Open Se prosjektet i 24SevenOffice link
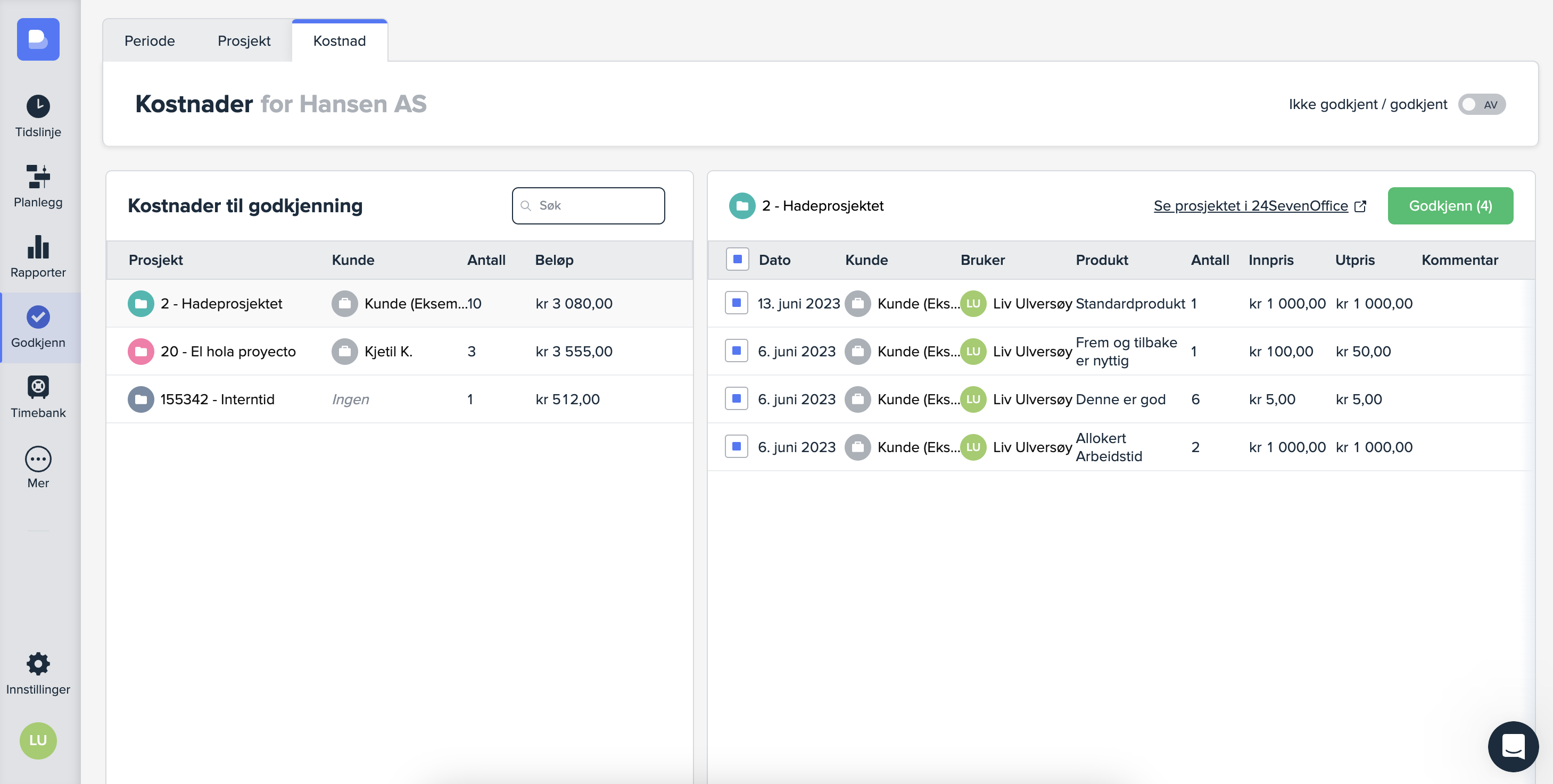The width and height of the screenshot is (1553, 784). [1250, 206]
